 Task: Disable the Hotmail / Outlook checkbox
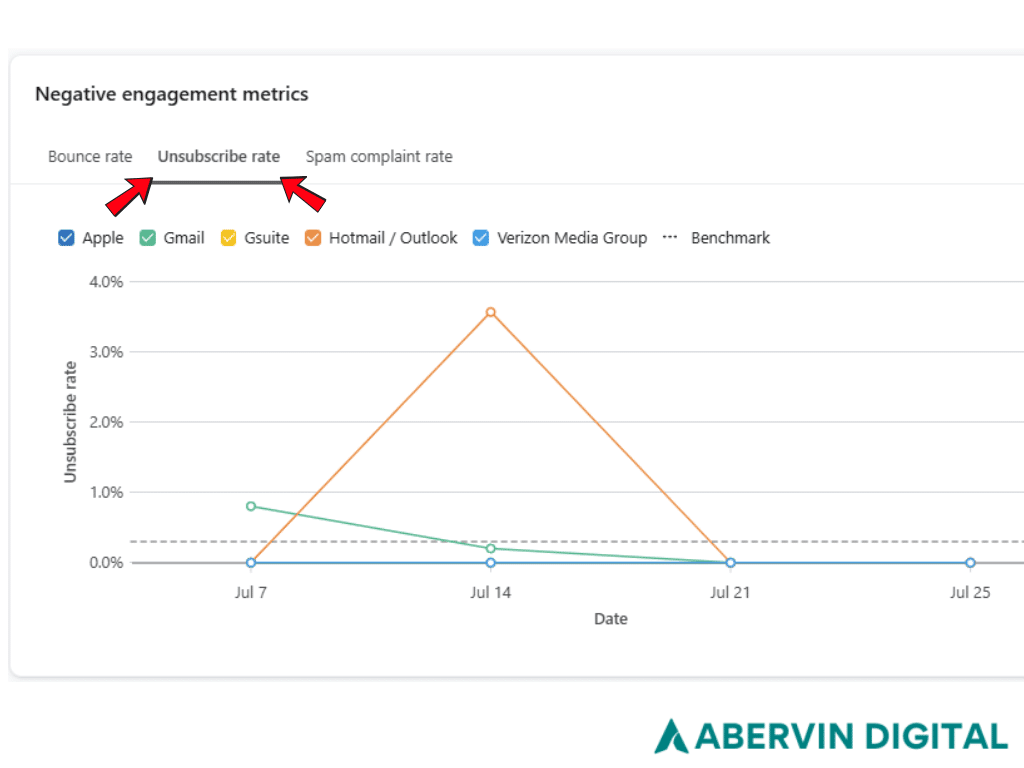point(313,238)
